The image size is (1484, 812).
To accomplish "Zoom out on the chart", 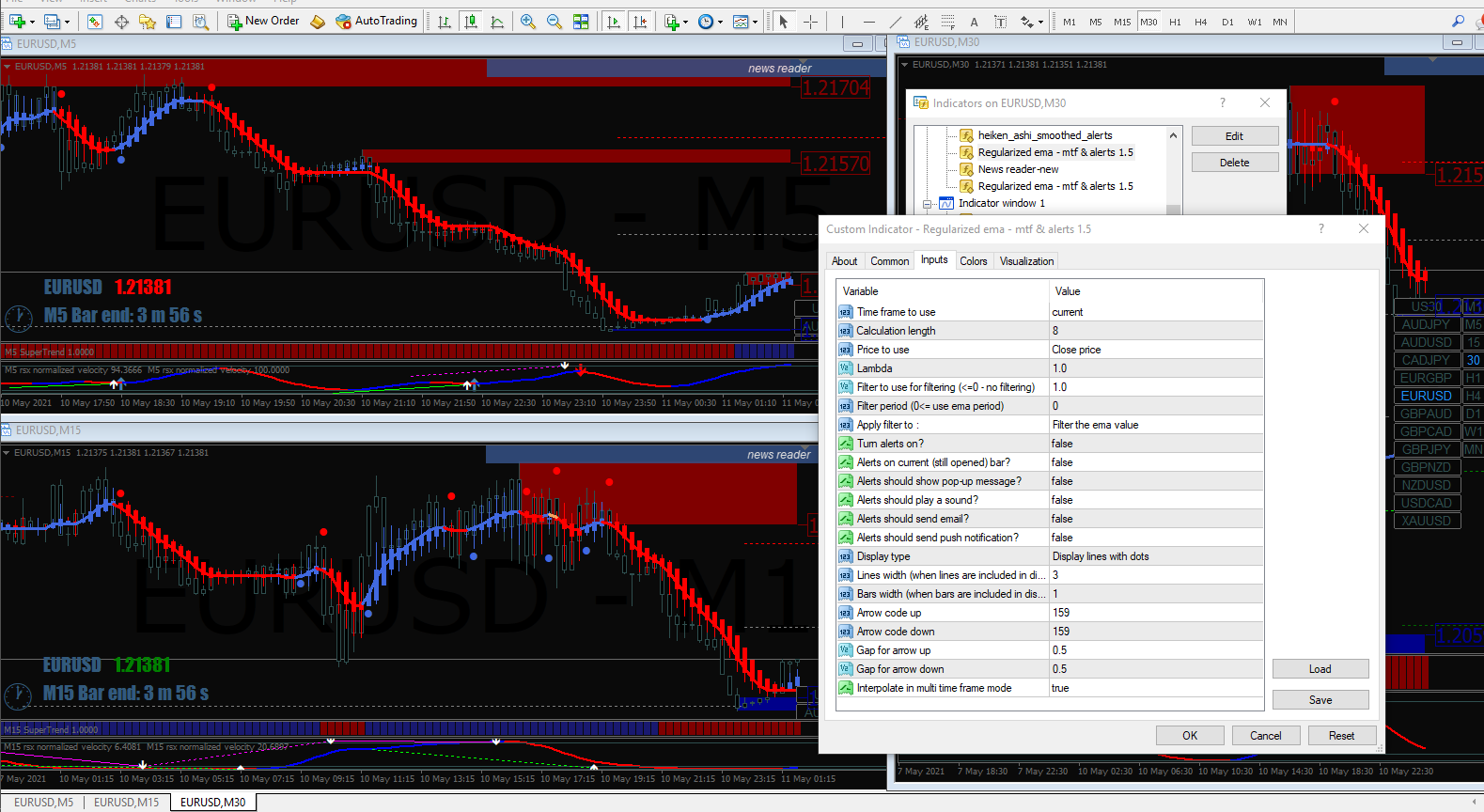I will tap(555, 22).
